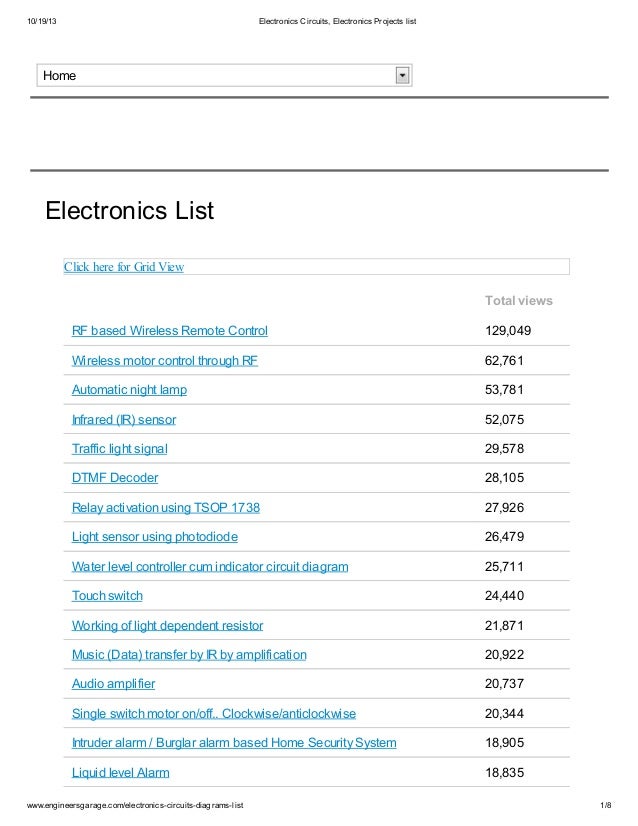This screenshot has width=638, height=826.
Task: Select Infrared (IR) sensor link
Action: (x=124, y=420)
